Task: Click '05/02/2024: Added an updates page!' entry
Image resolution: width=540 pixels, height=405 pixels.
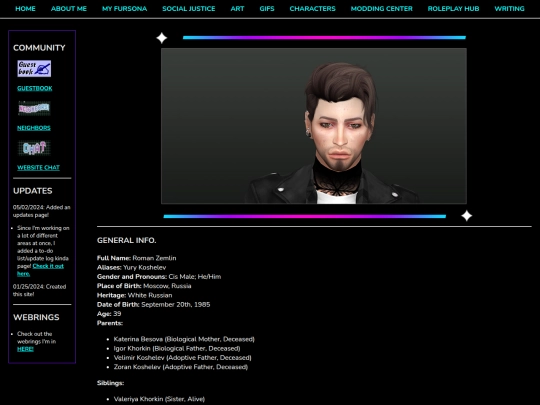Action: 41,211
